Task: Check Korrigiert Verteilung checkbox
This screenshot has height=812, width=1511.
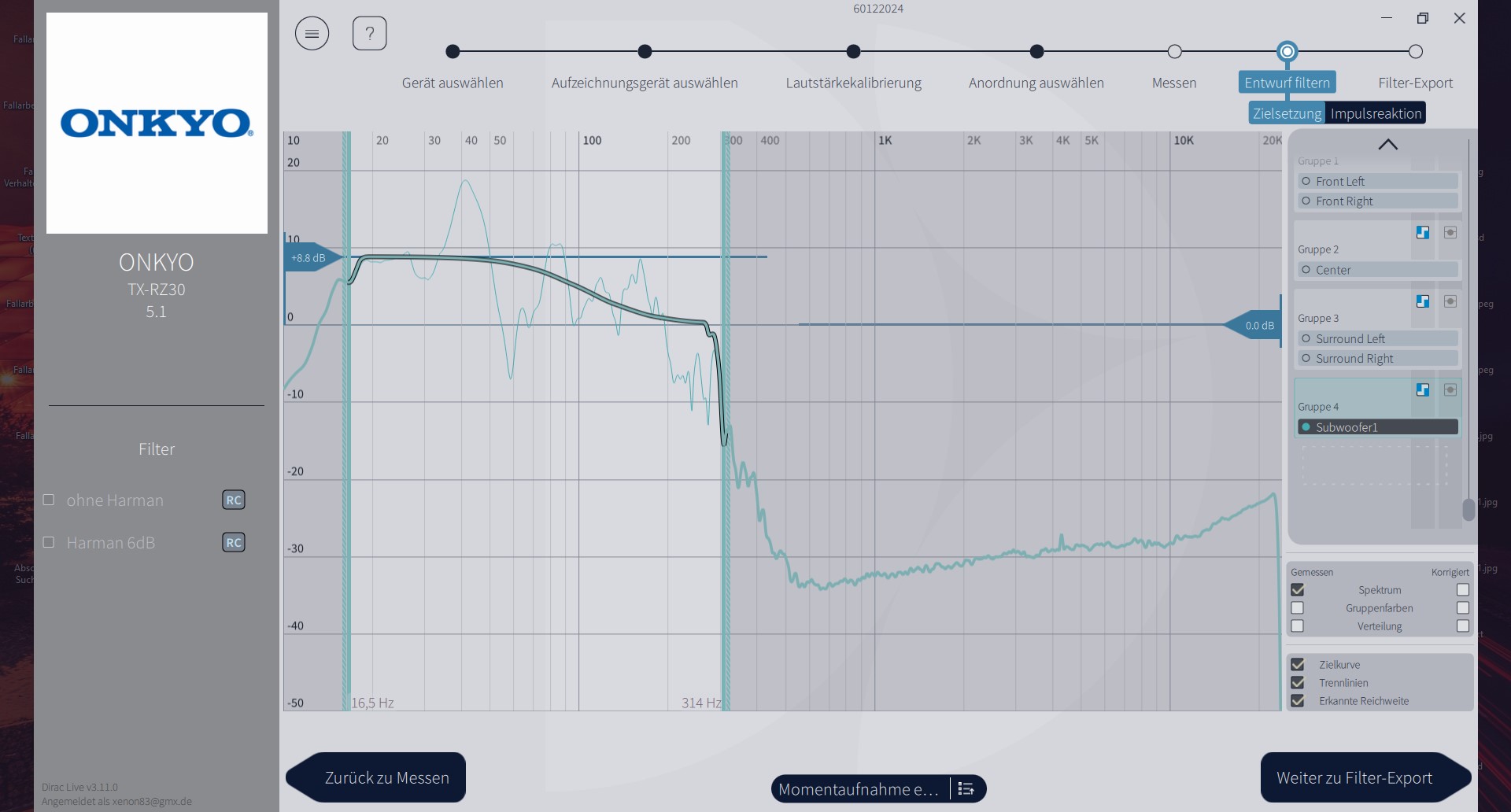Action: pos(1463,626)
